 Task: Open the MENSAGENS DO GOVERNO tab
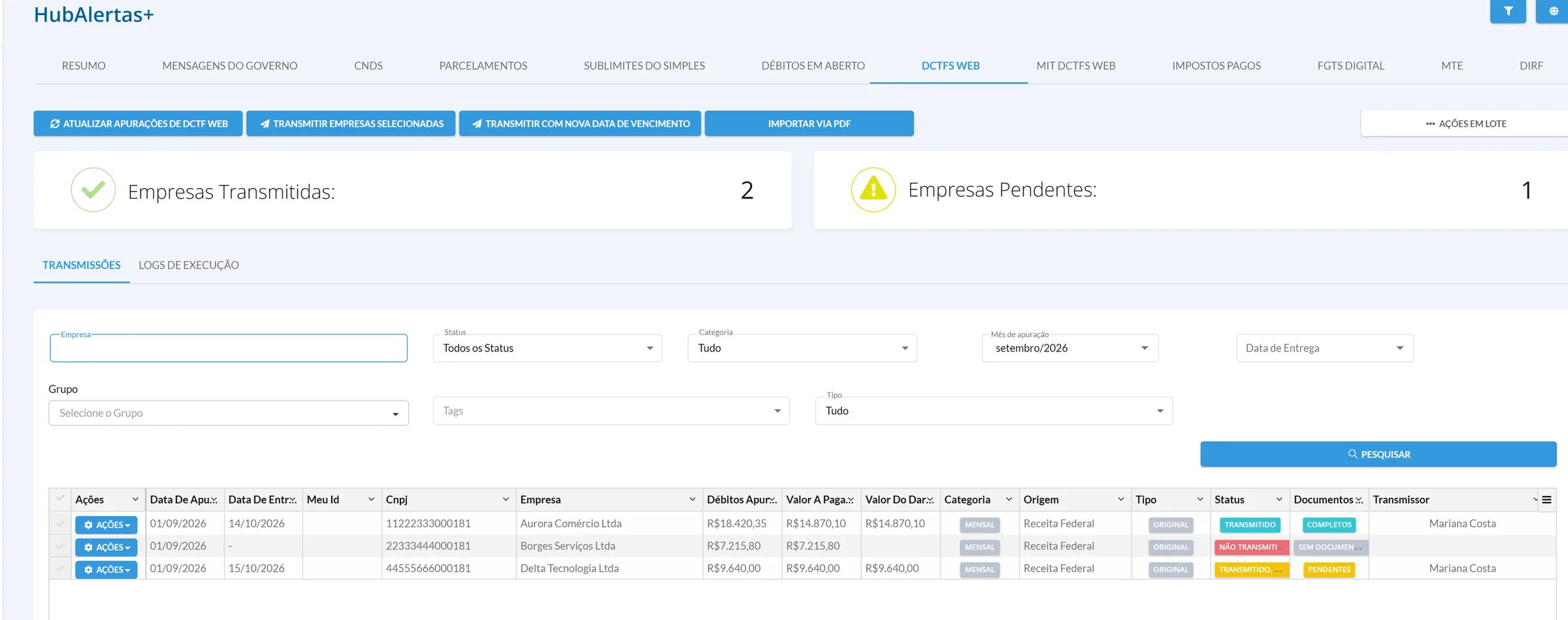(x=230, y=66)
